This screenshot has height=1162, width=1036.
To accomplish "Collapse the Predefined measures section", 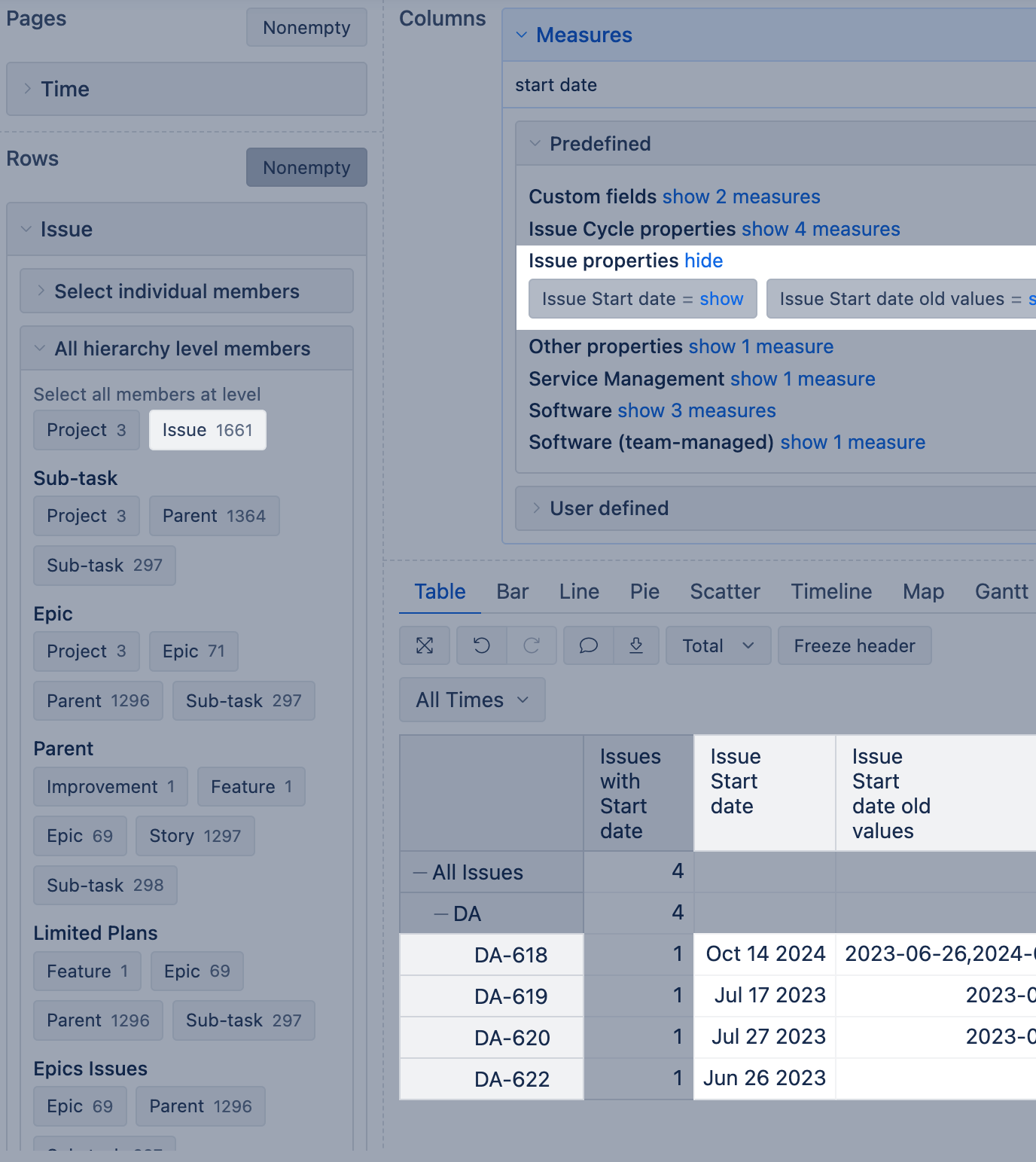I will pos(775,143).
